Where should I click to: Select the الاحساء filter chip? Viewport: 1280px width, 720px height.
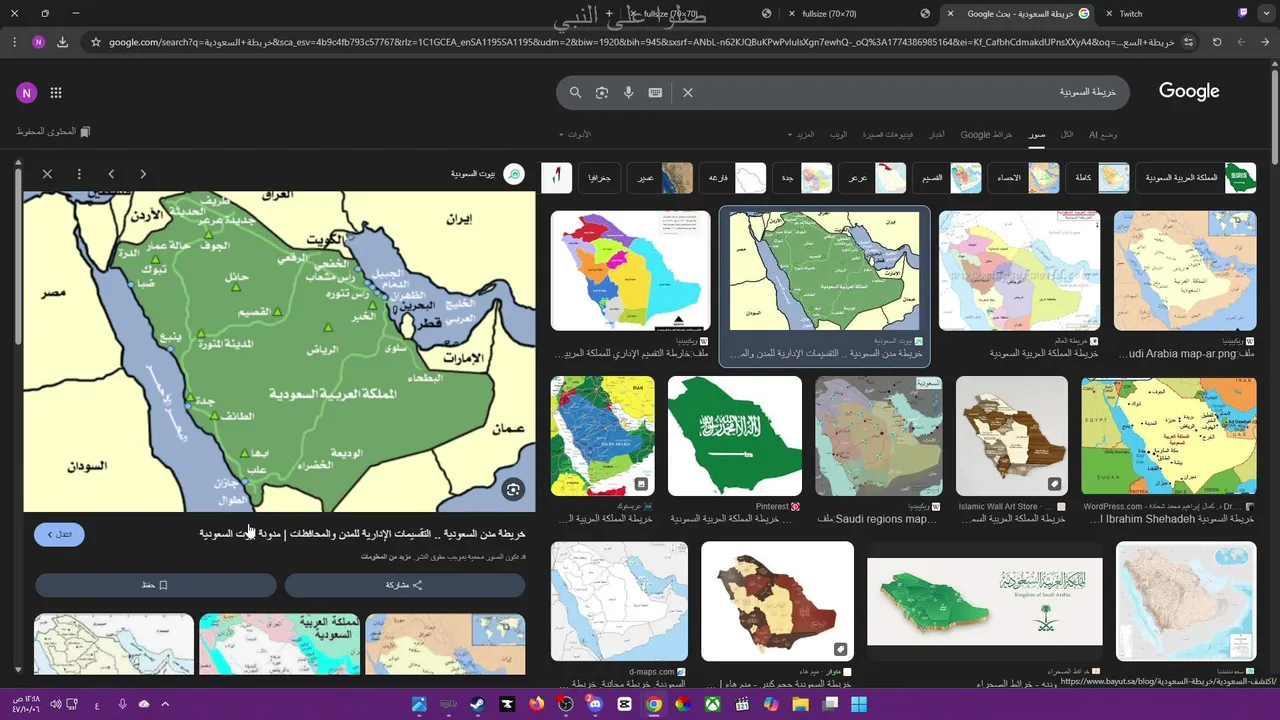(x=1023, y=177)
